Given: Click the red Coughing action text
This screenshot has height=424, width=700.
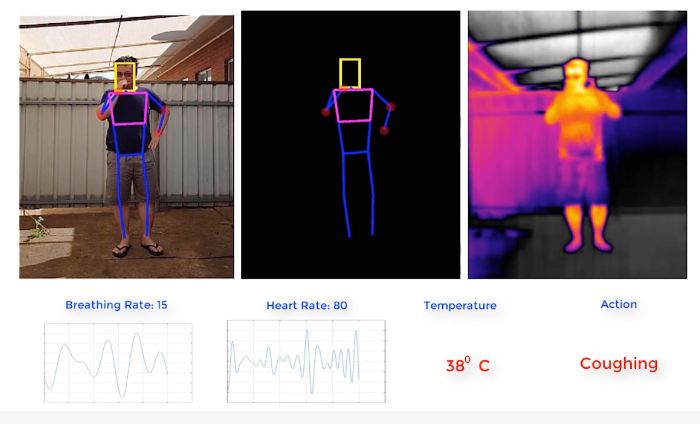Looking at the screenshot, I should coord(619,364).
